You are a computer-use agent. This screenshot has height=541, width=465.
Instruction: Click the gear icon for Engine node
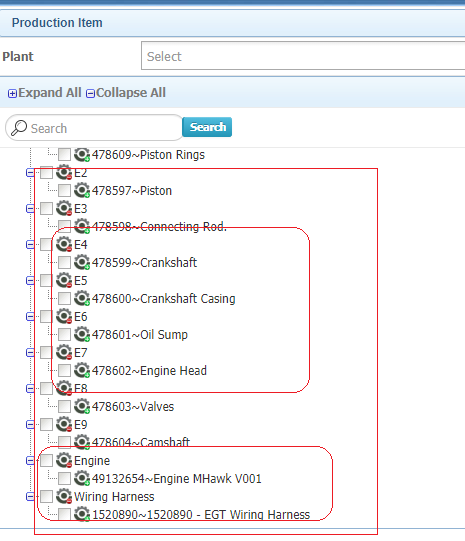64,461
